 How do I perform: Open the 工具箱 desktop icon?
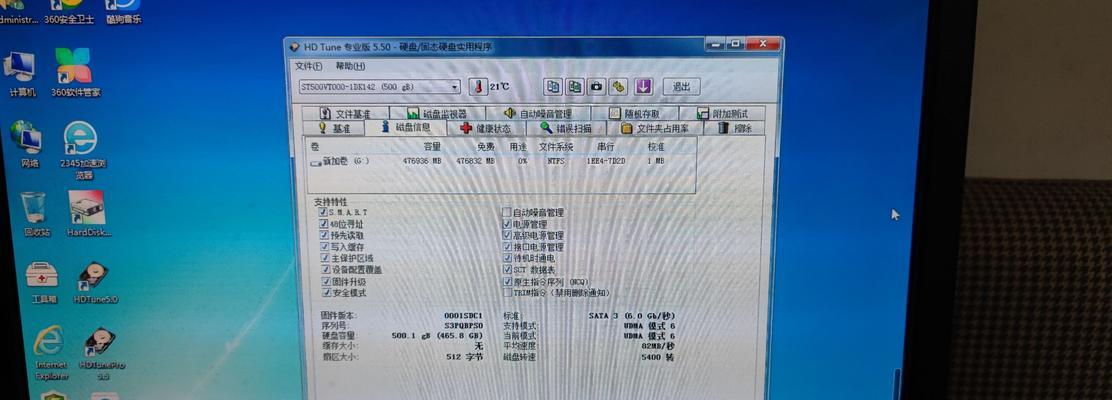coord(41,283)
